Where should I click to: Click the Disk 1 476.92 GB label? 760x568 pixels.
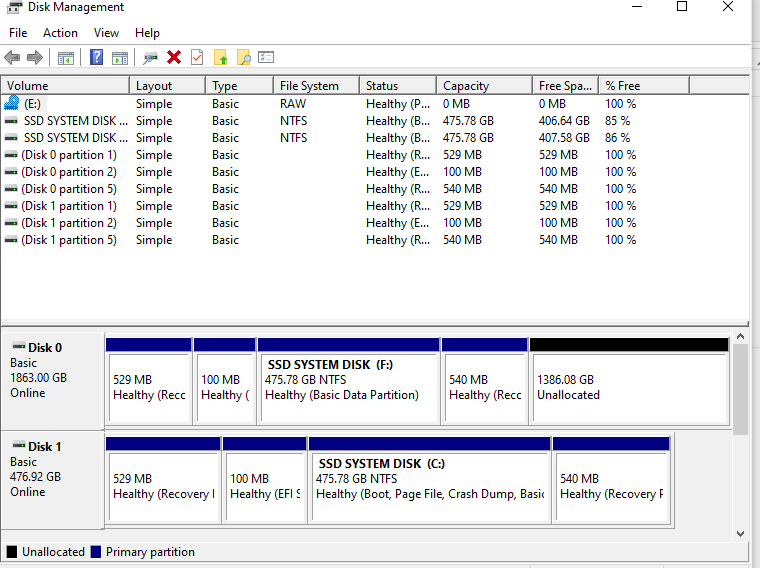[35, 476]
